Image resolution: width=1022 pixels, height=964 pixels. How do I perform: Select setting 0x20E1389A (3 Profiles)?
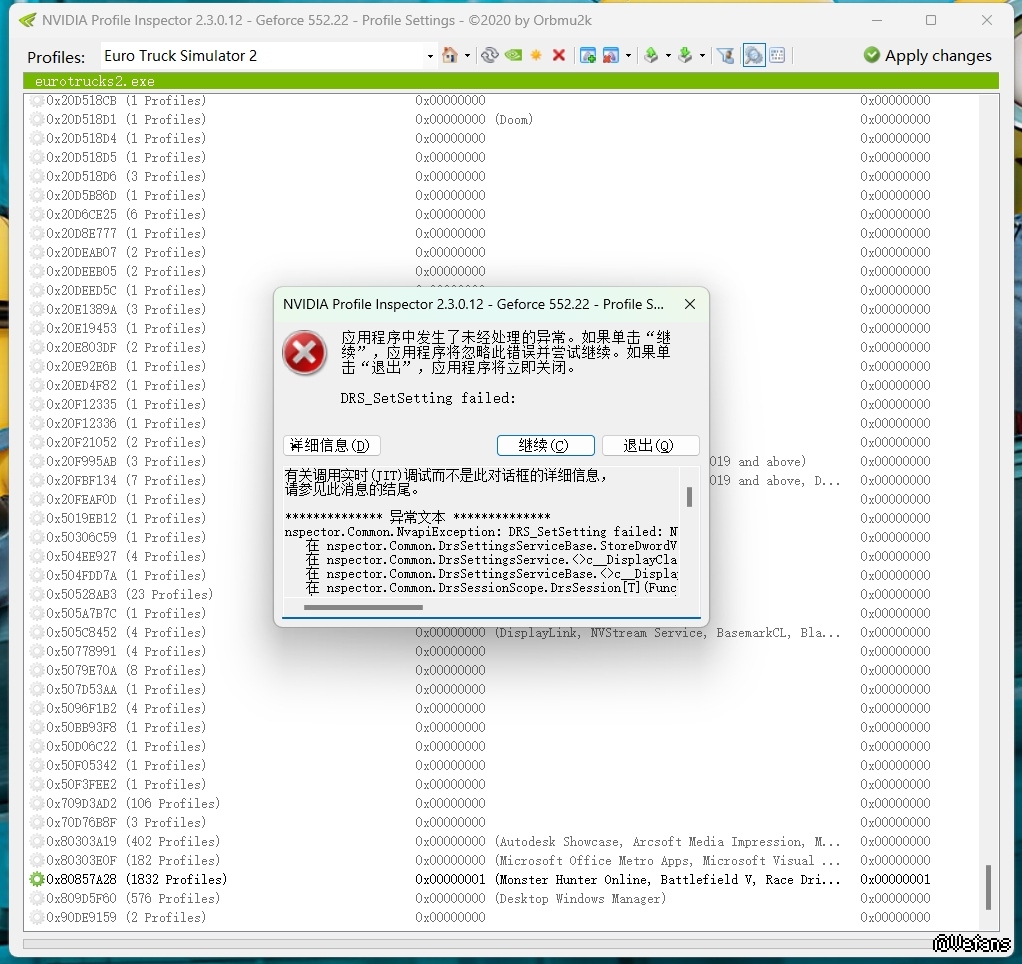(x=126, y=309)
